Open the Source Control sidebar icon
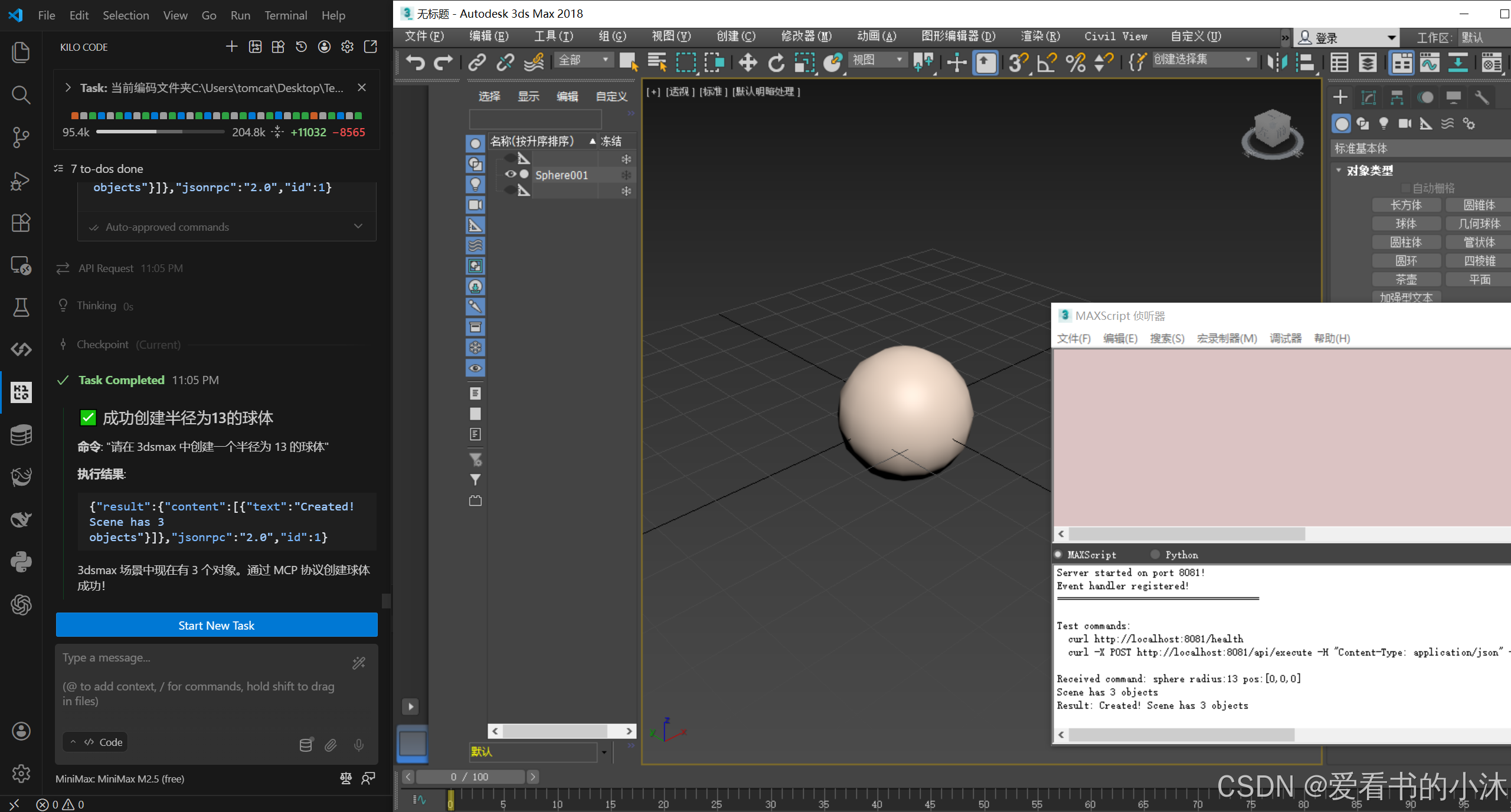 click(x=21, y=137)
